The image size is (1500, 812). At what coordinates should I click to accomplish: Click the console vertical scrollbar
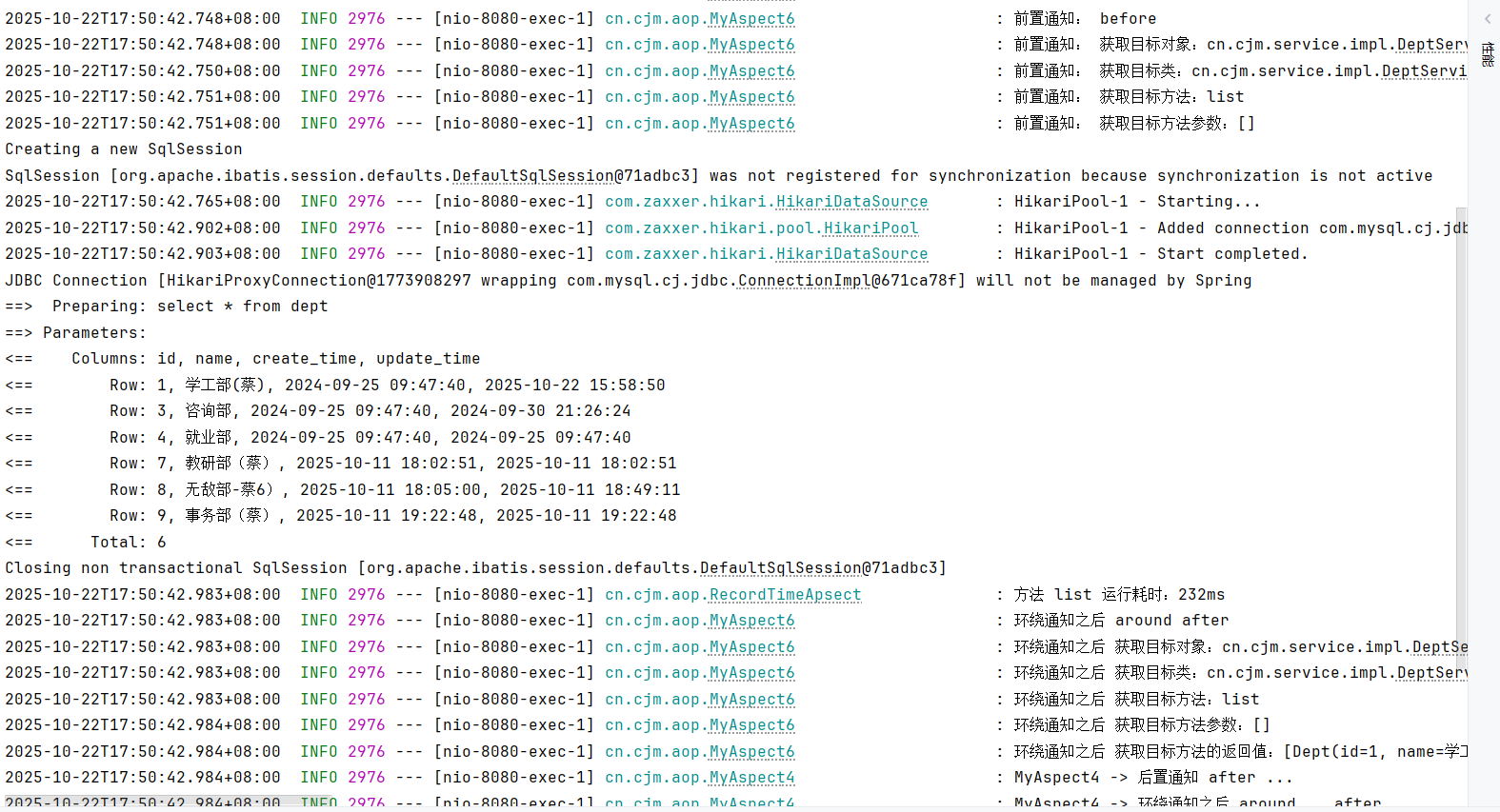tap(1461, 400)
